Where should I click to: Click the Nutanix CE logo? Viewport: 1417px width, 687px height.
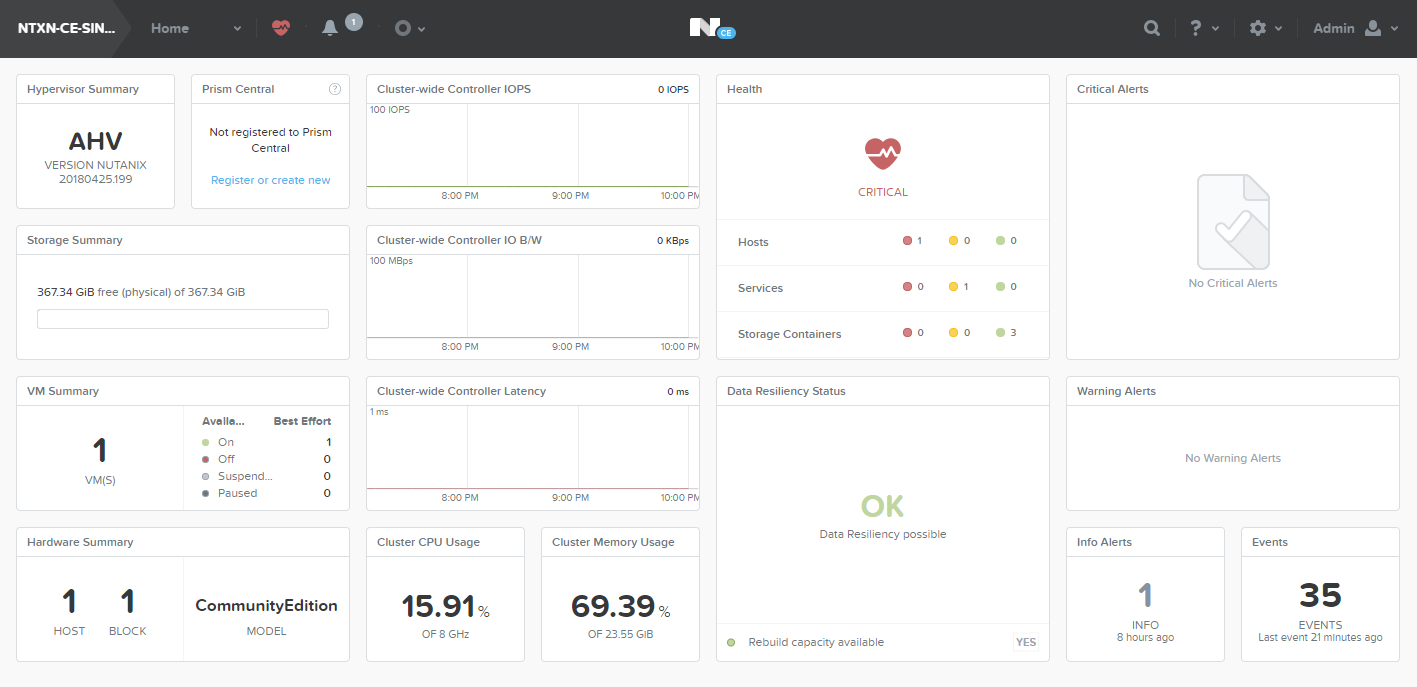[712, 28]
